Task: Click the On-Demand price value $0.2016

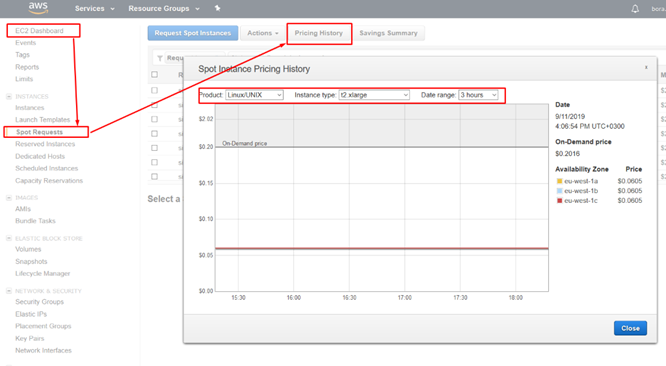Action: click(567, 154)
